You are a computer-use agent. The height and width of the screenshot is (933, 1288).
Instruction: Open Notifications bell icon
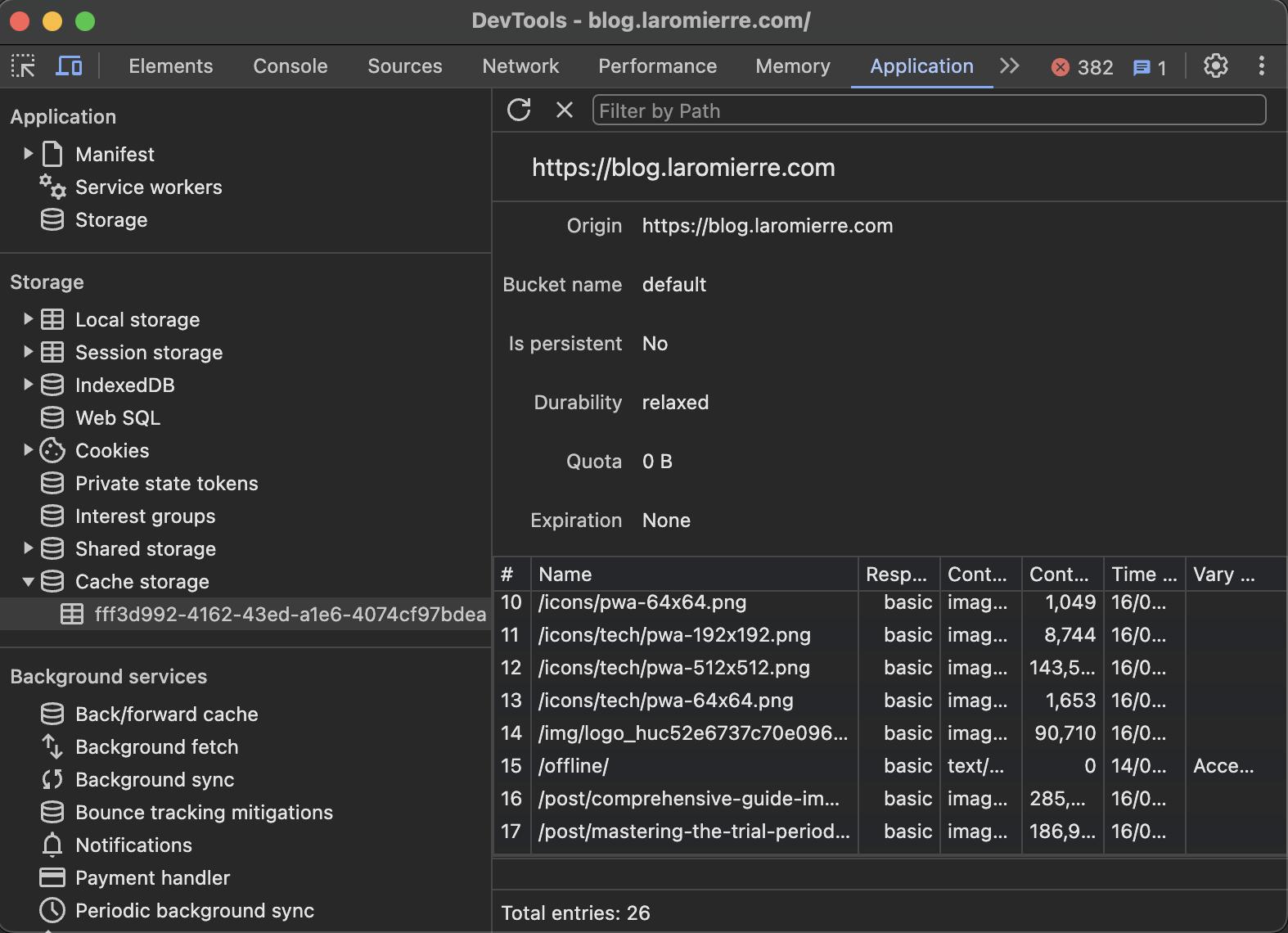click(52, 845)
